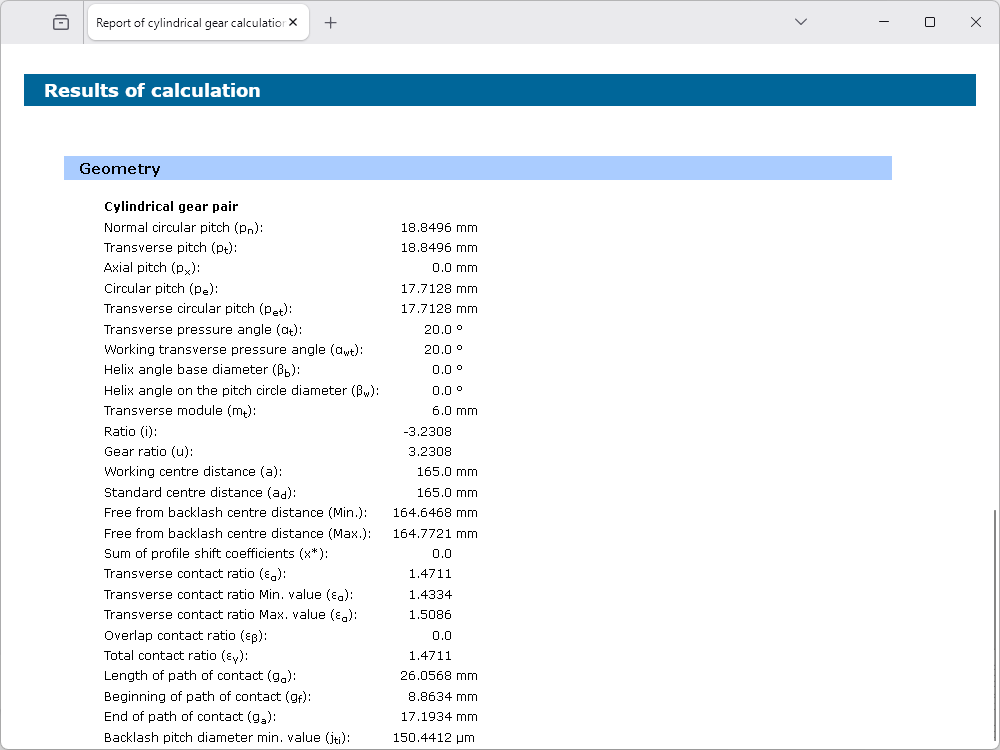1000x750 pixels.
Task: Expand the tab list chevron dropdown
Action: [800, 22]
